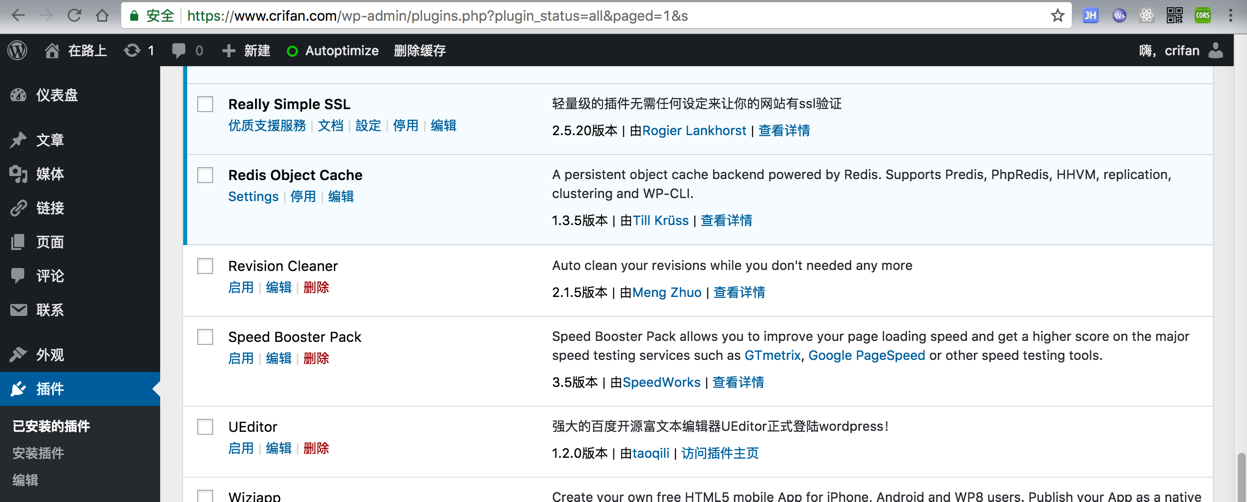
Task: Click 编辑 for Speed Booster Pack
Action: click(x=278, y=359)
